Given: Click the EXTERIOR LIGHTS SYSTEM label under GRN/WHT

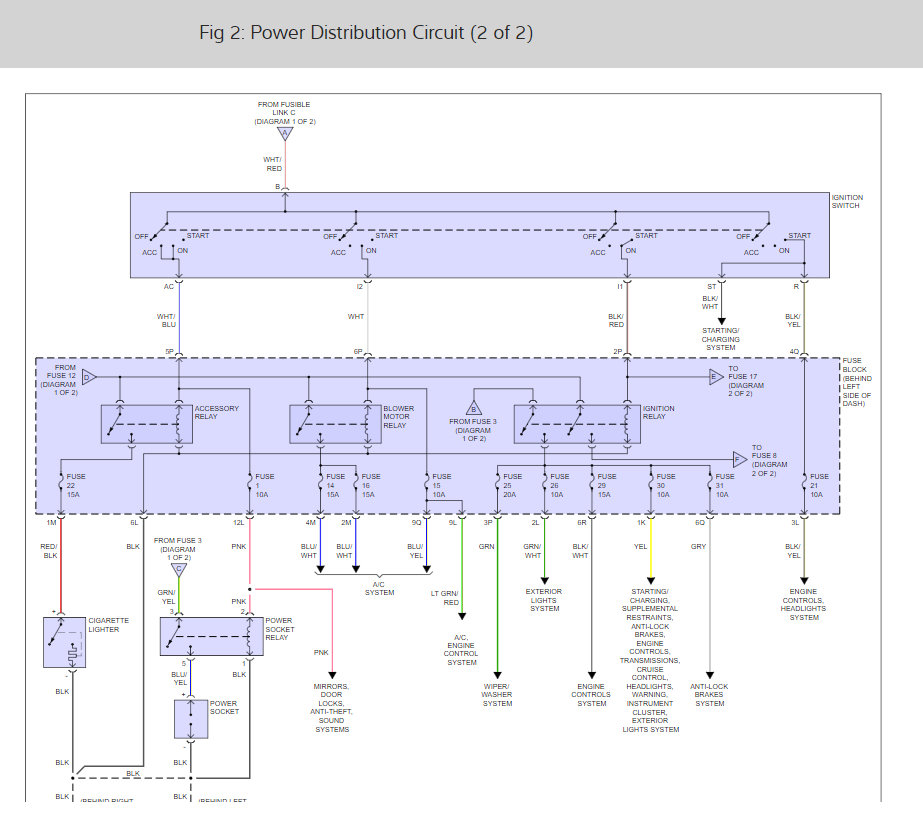Looking at the screenshot, I should pyautogui.click(x=544, y=600).
